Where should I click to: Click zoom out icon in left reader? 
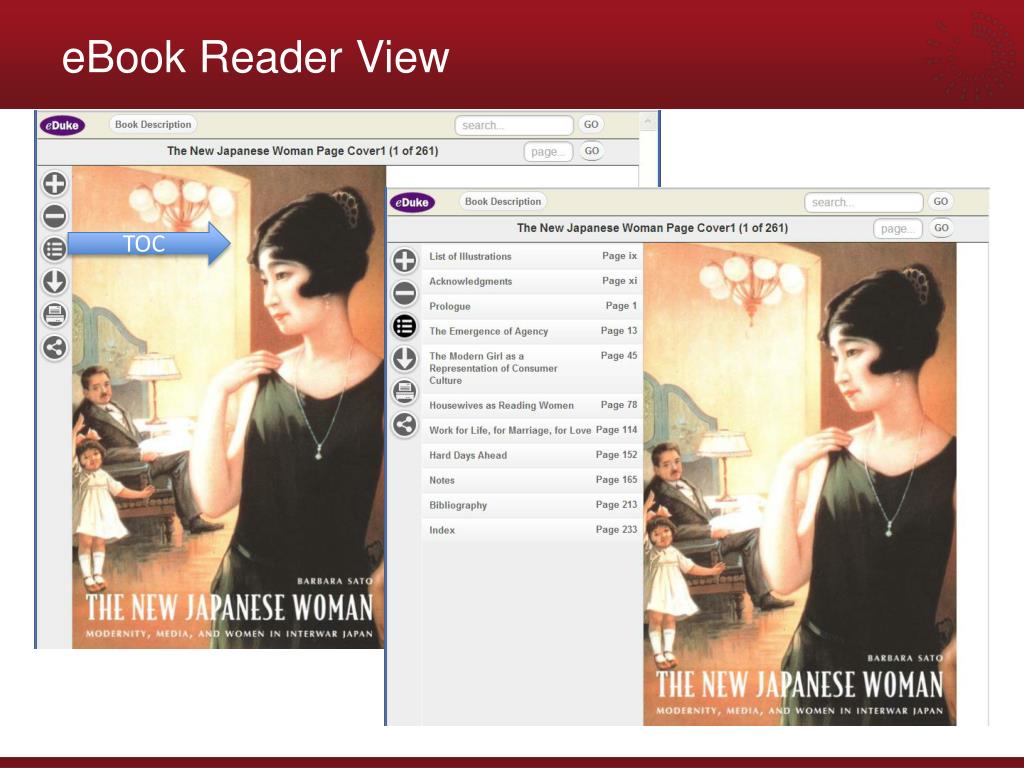tap(55, 216)
